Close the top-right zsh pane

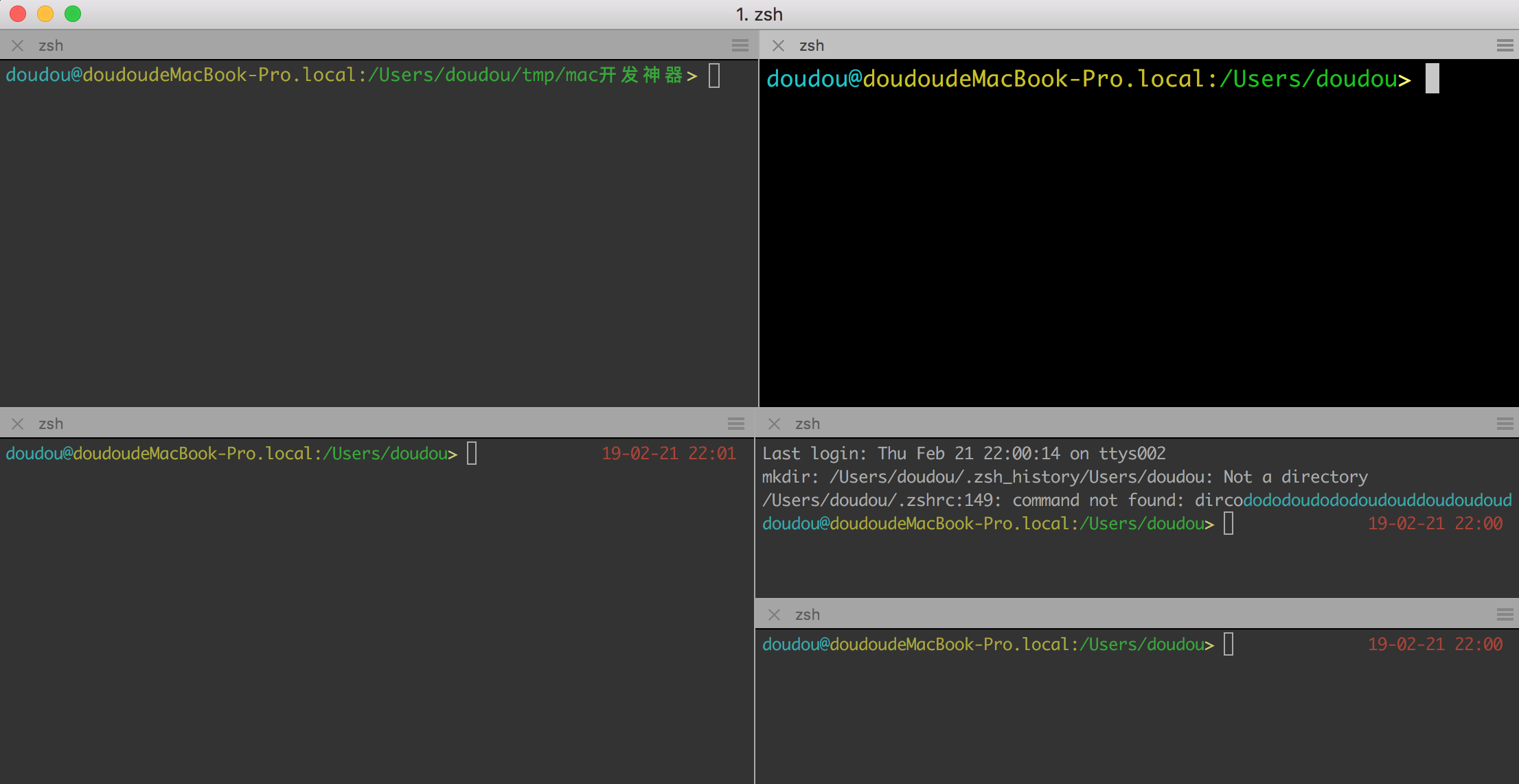(778, 45)
